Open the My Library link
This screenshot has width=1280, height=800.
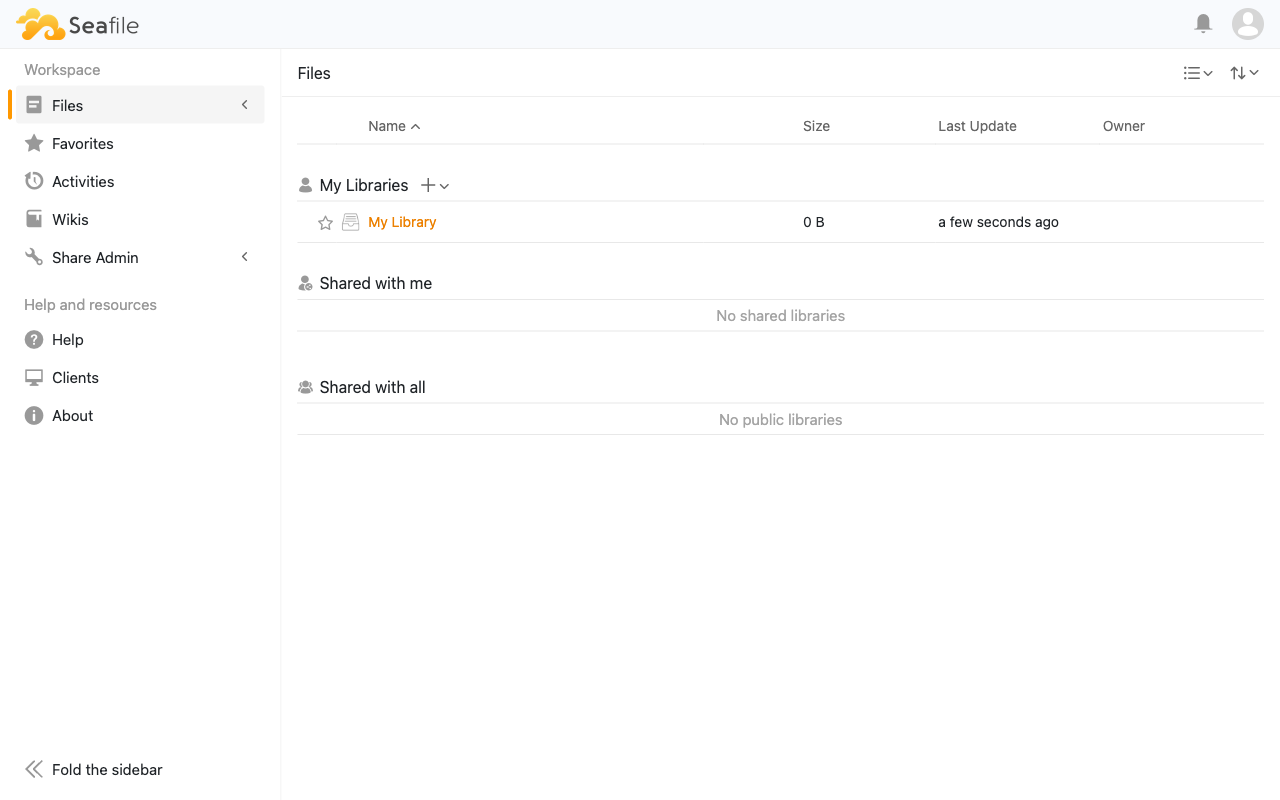point(402,222)
